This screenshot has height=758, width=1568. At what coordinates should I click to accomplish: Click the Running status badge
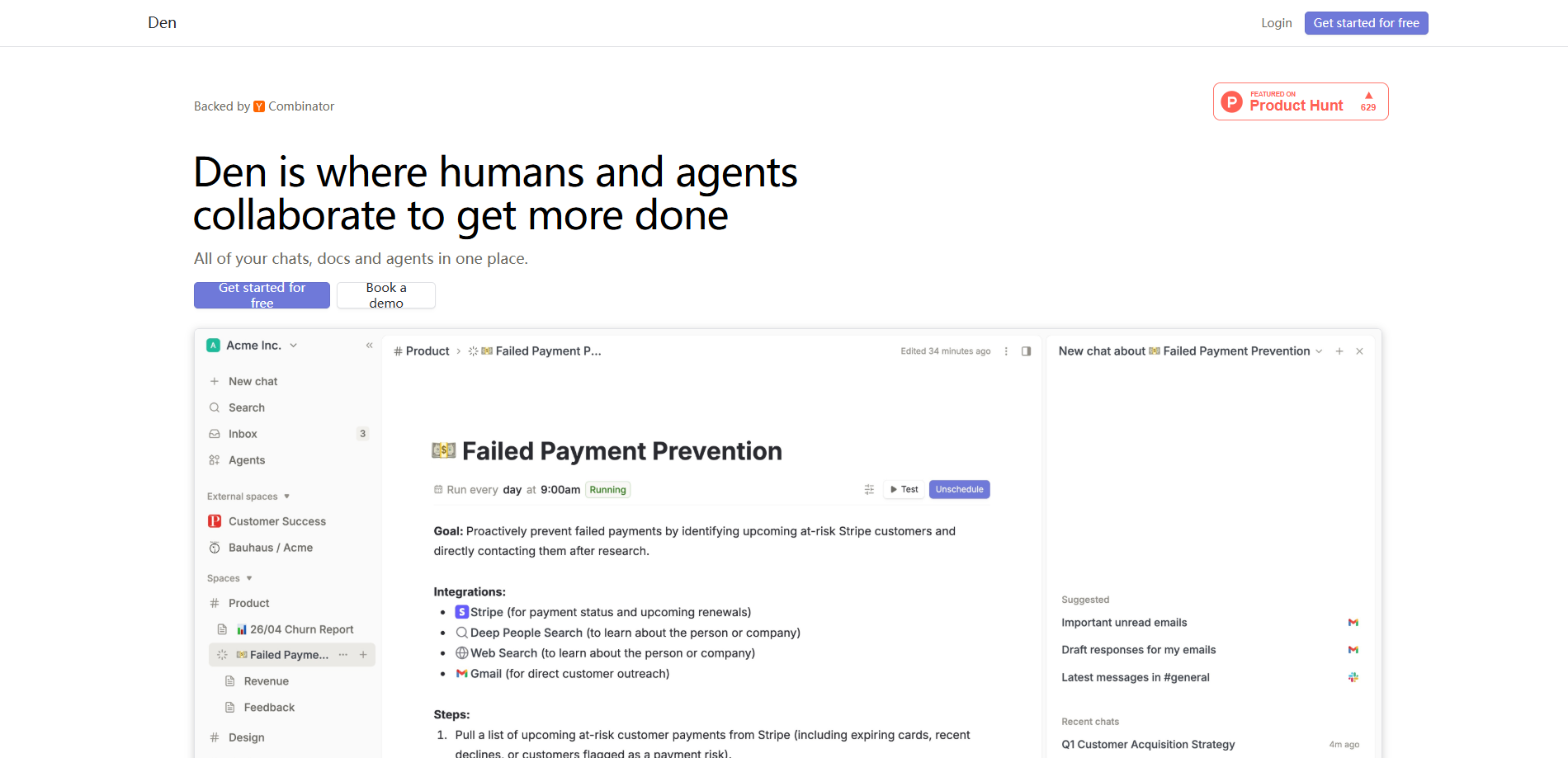[607, 489]
